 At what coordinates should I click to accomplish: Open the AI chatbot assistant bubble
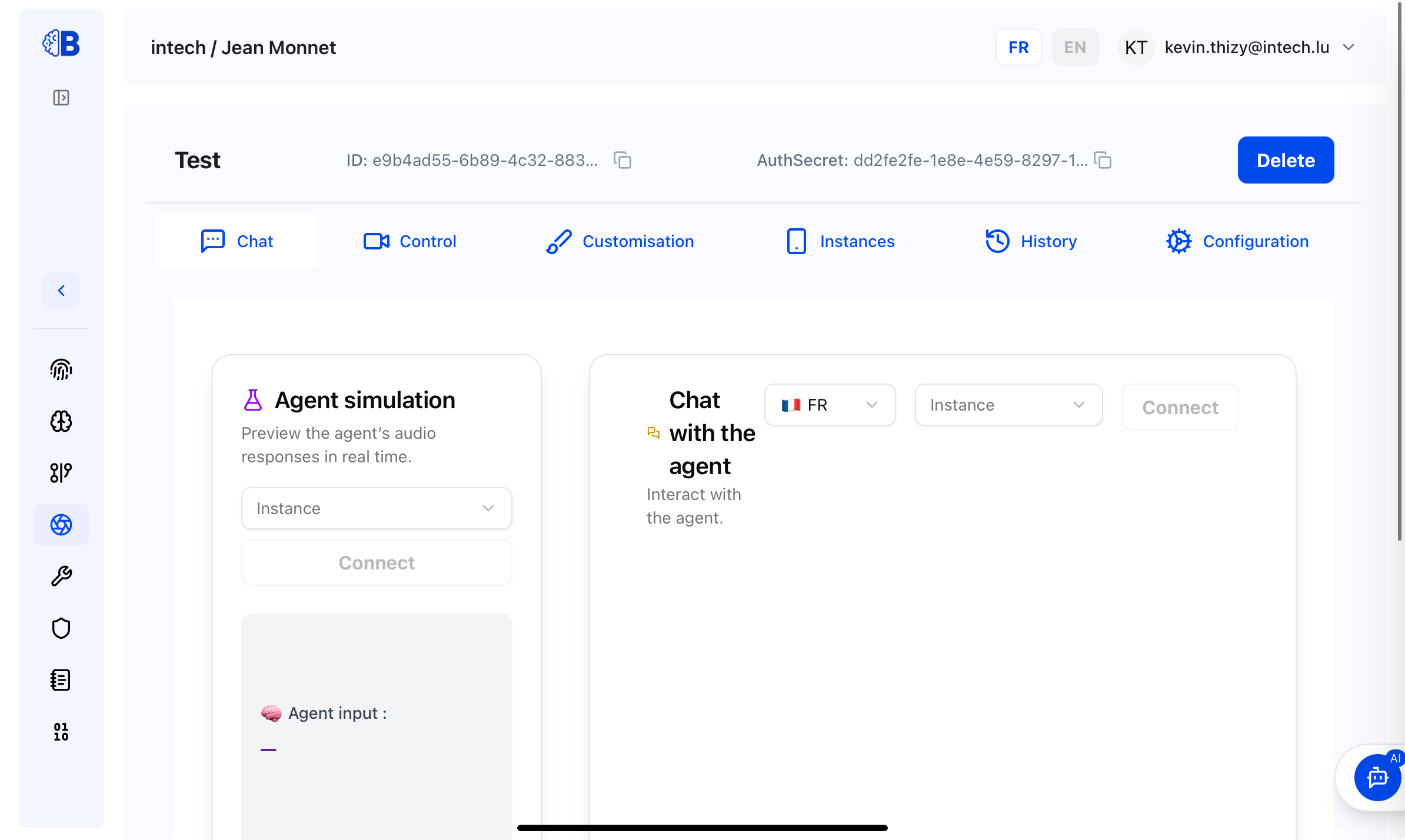1377,778
